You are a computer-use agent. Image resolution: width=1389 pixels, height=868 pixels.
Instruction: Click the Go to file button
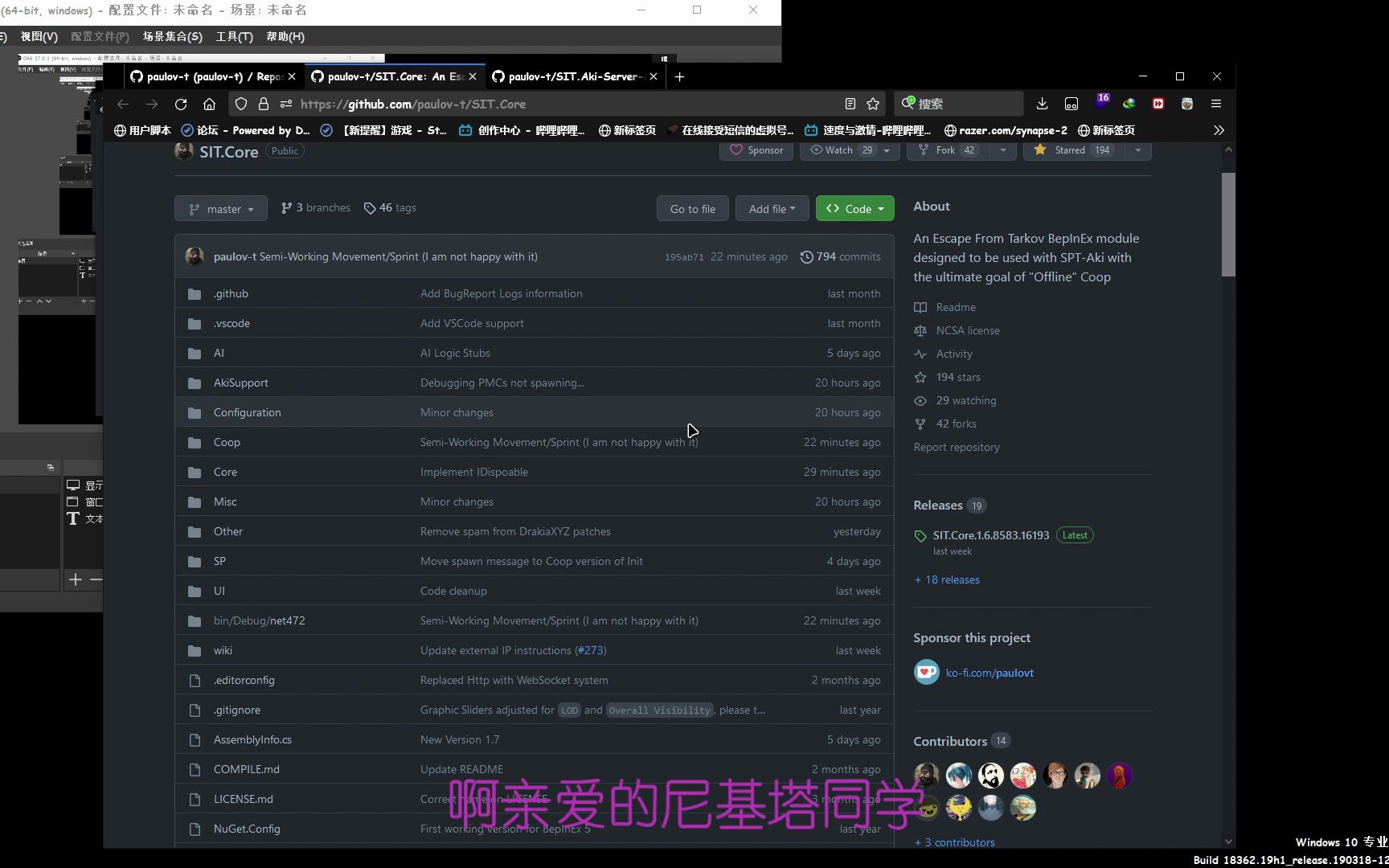[x=693, y=208]
